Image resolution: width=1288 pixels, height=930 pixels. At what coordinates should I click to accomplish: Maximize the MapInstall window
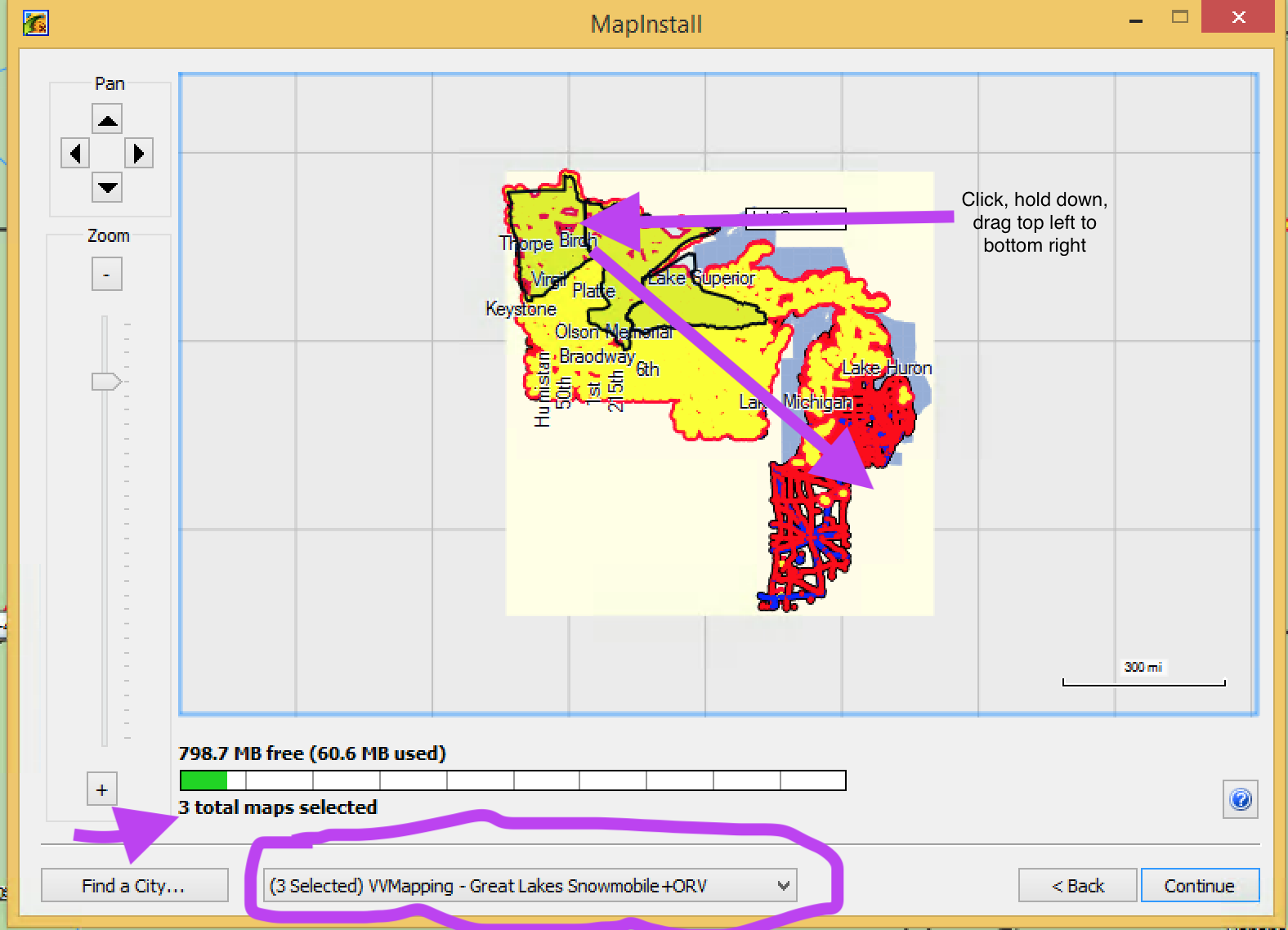[1179, 17]
